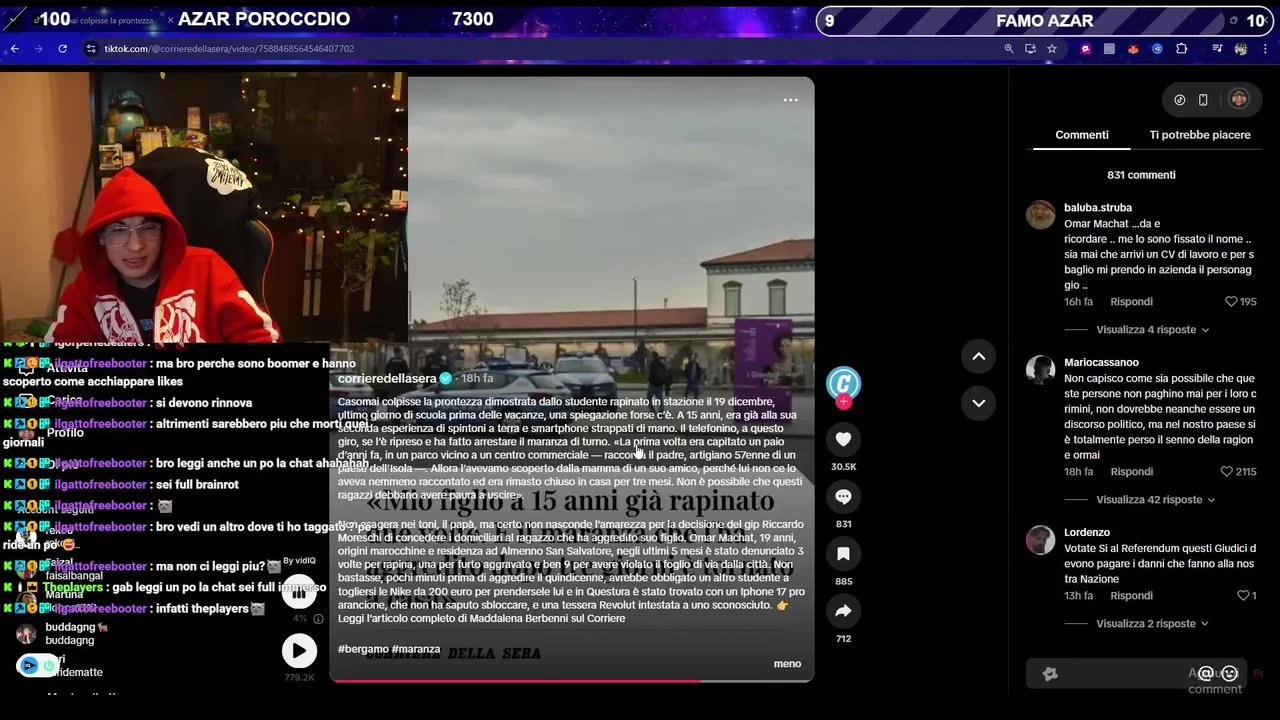1280x720 pixels.
Task: Open comments bubble icon showing 831
Action: point(843,497)
